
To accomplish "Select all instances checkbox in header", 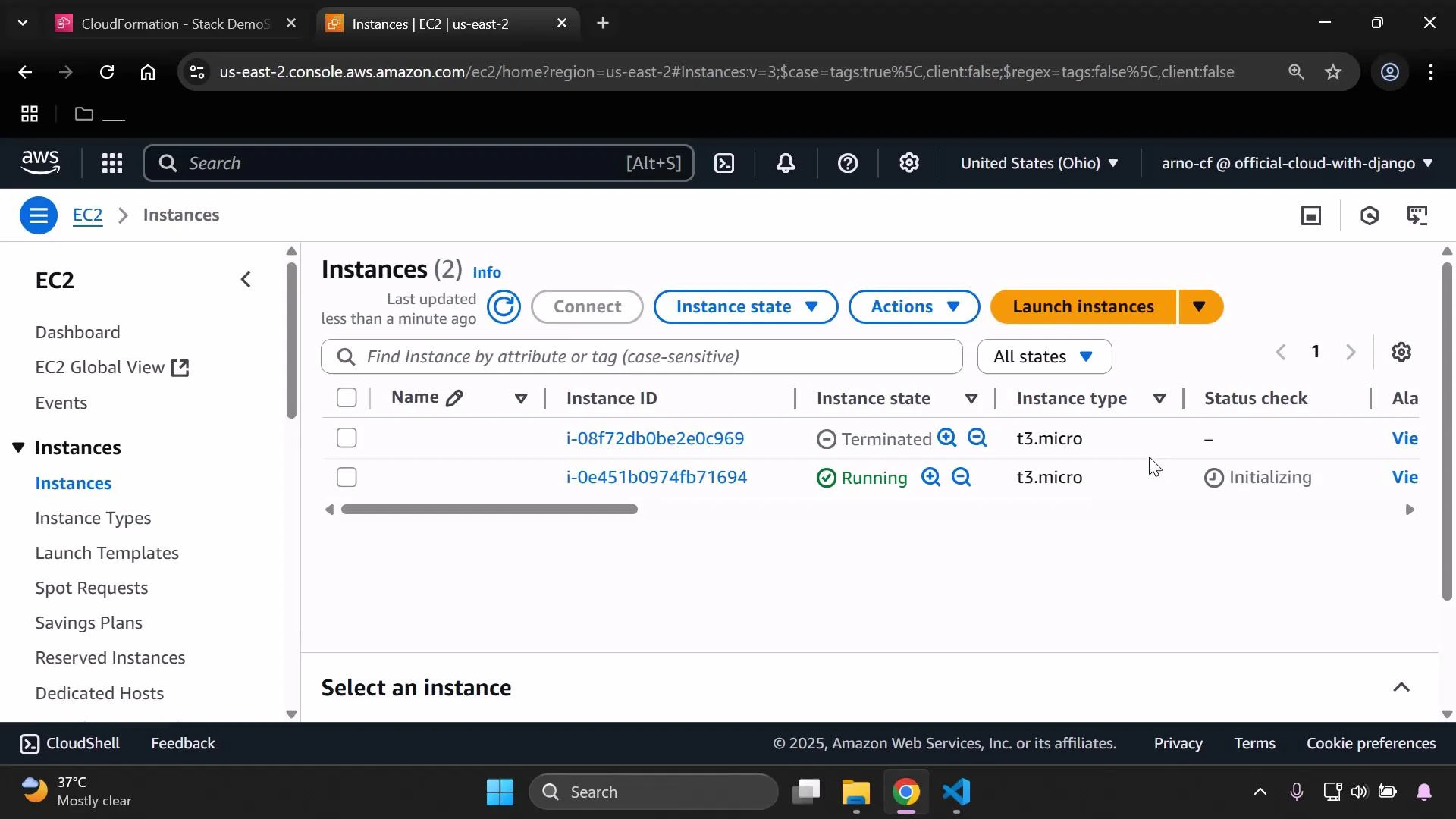I will [x=347, y=398].
